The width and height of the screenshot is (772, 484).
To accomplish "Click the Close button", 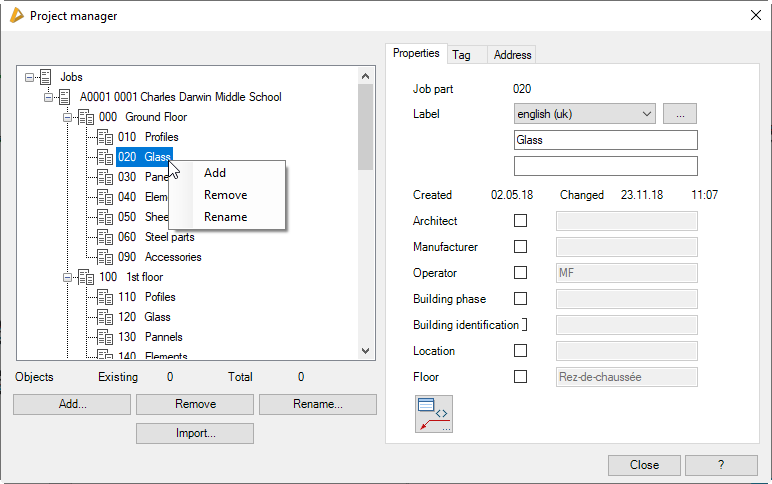I will [x=644, y=465].
